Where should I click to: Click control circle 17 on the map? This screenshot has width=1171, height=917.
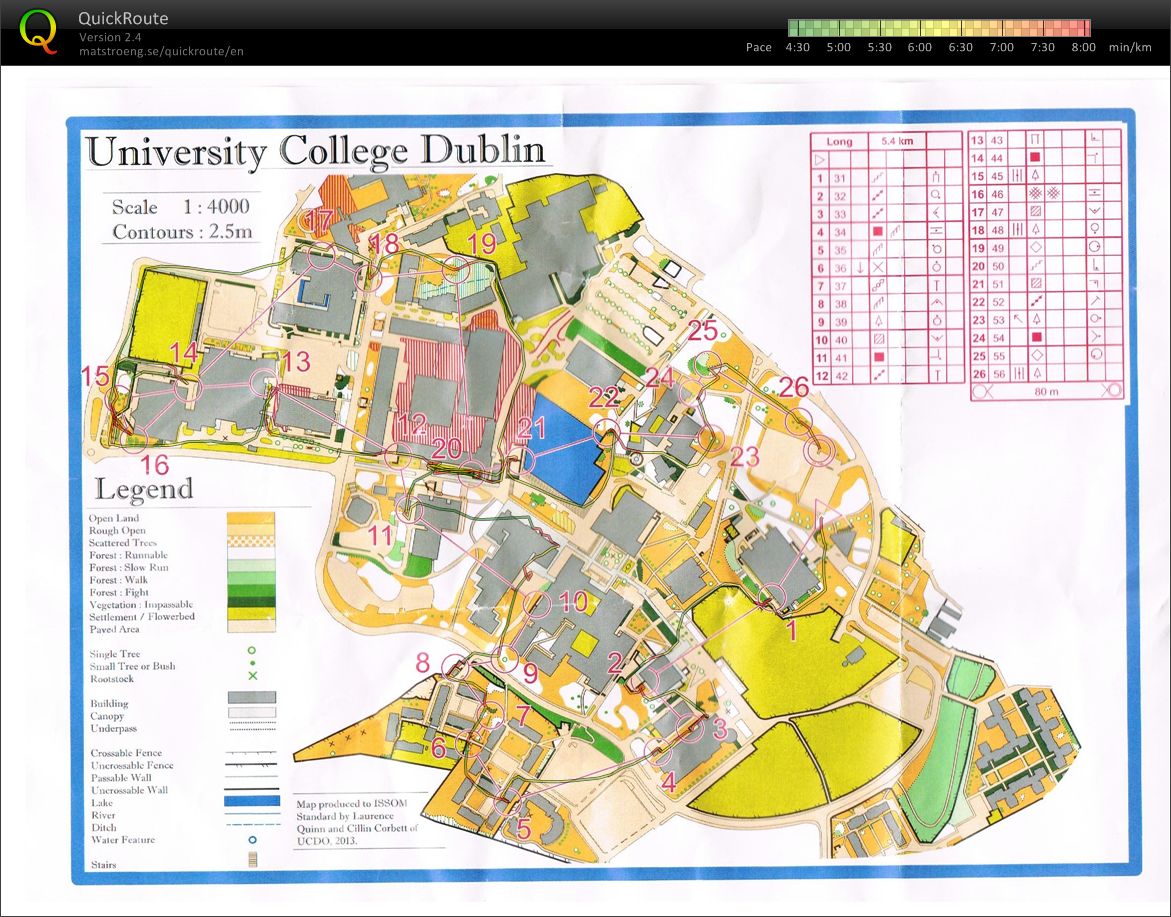click(323, 256)
